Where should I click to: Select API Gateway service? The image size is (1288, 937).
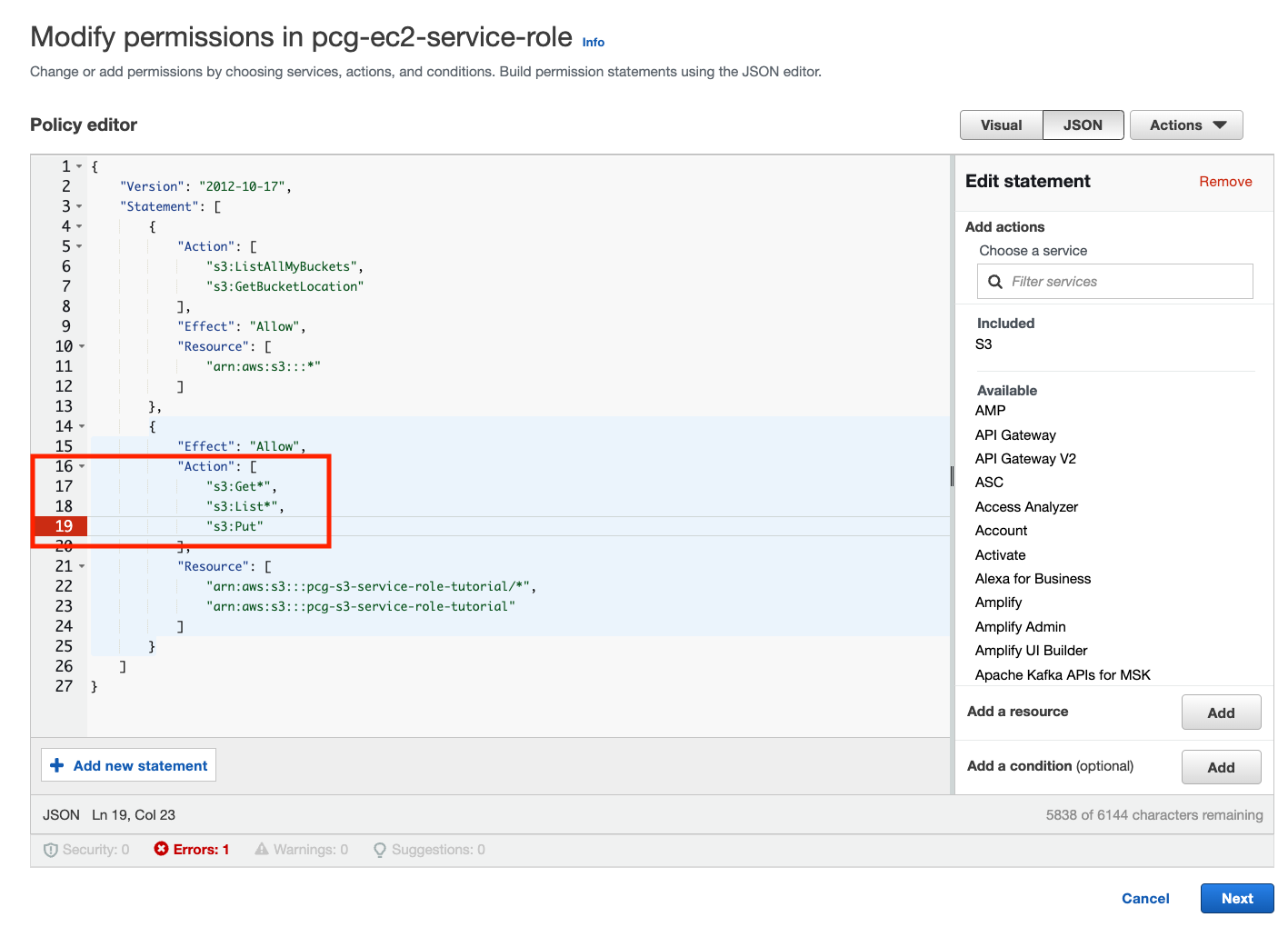coord(1015,435)
